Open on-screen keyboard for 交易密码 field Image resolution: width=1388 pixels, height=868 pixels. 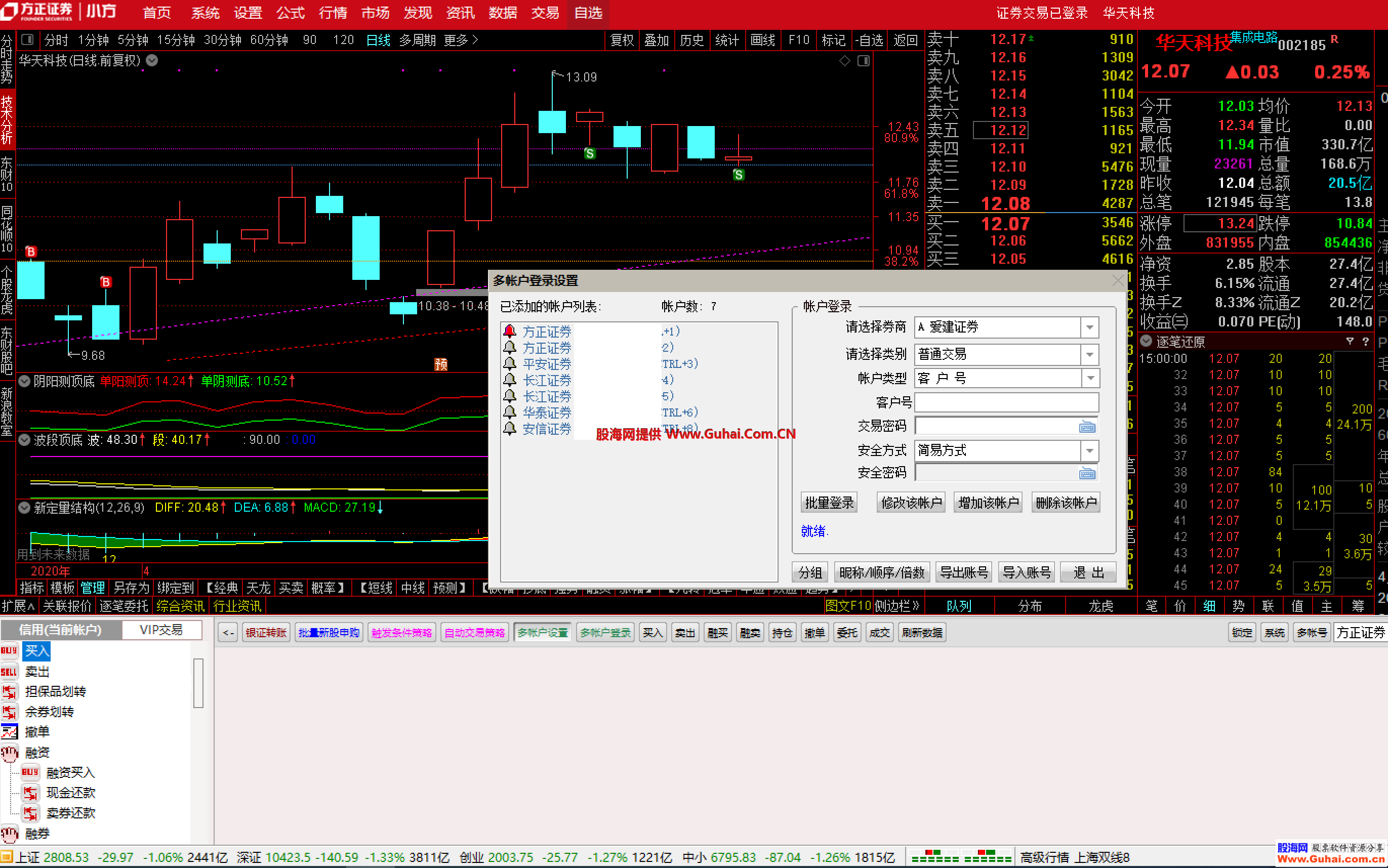[x=1087, y=427]
